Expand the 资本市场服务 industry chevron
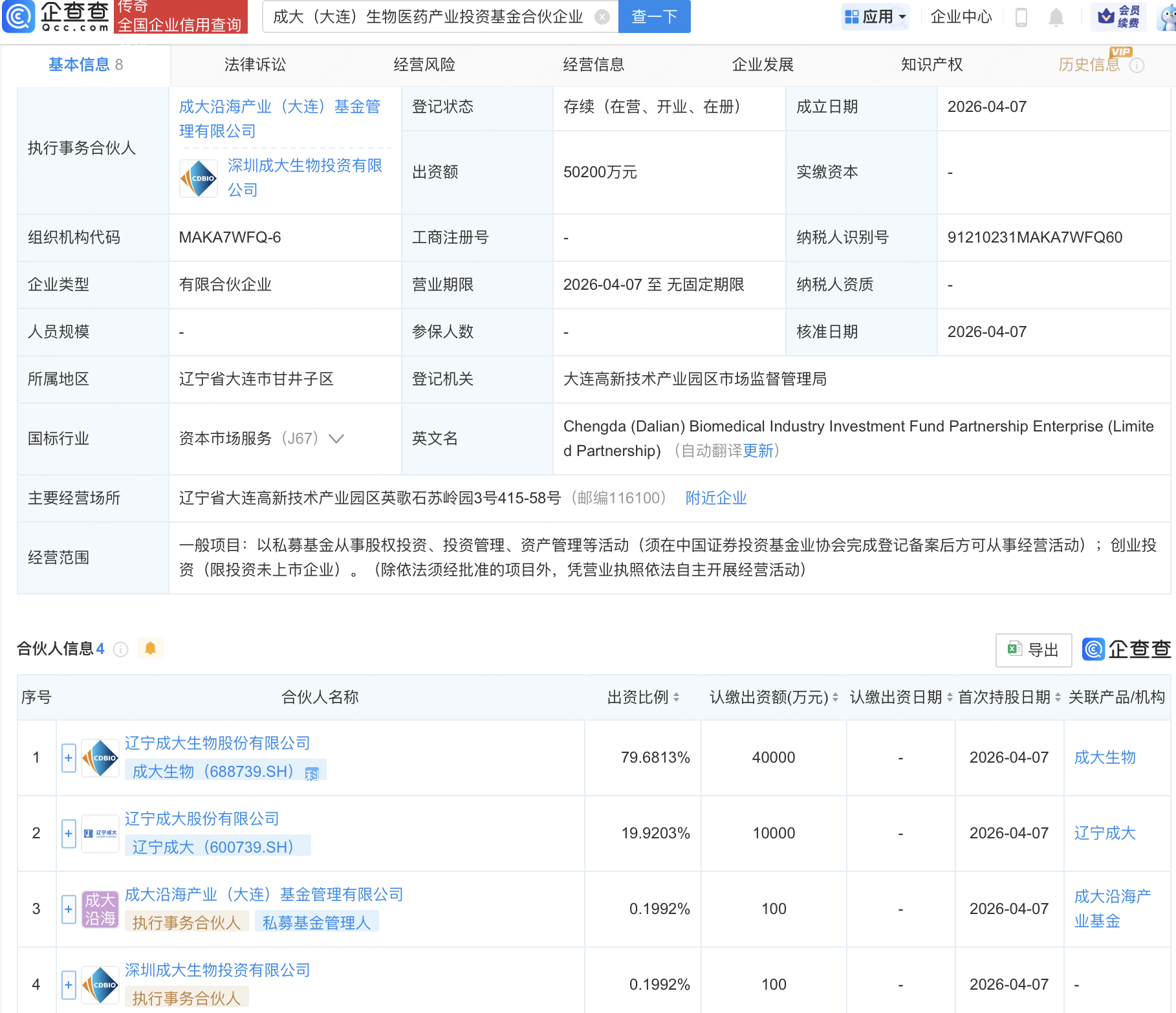This screenshot has height=1013, width=1176. [x=336, y=439]
